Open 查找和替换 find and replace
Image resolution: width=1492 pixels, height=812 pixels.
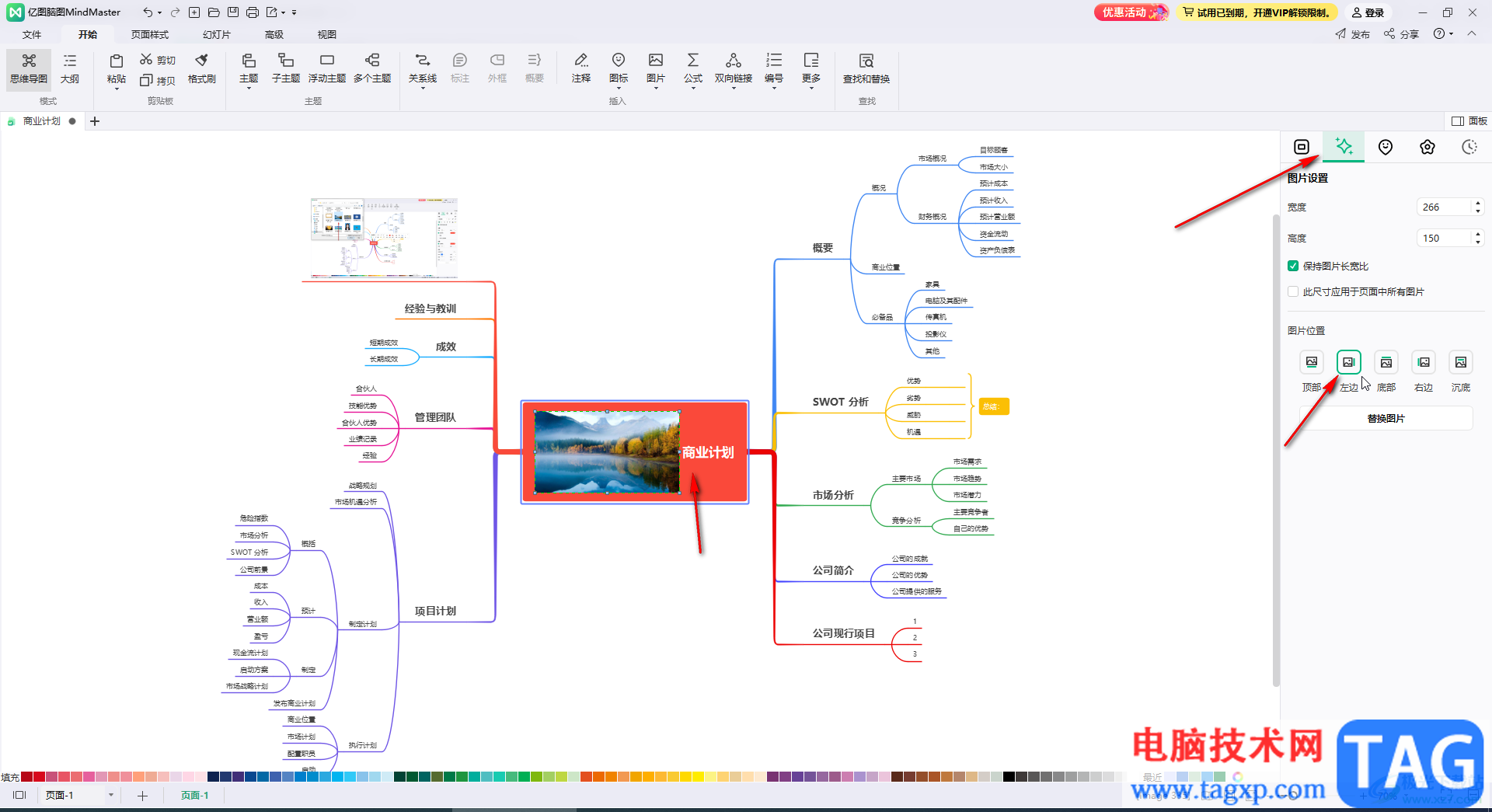pyautogui.click(x=866, y=69)
